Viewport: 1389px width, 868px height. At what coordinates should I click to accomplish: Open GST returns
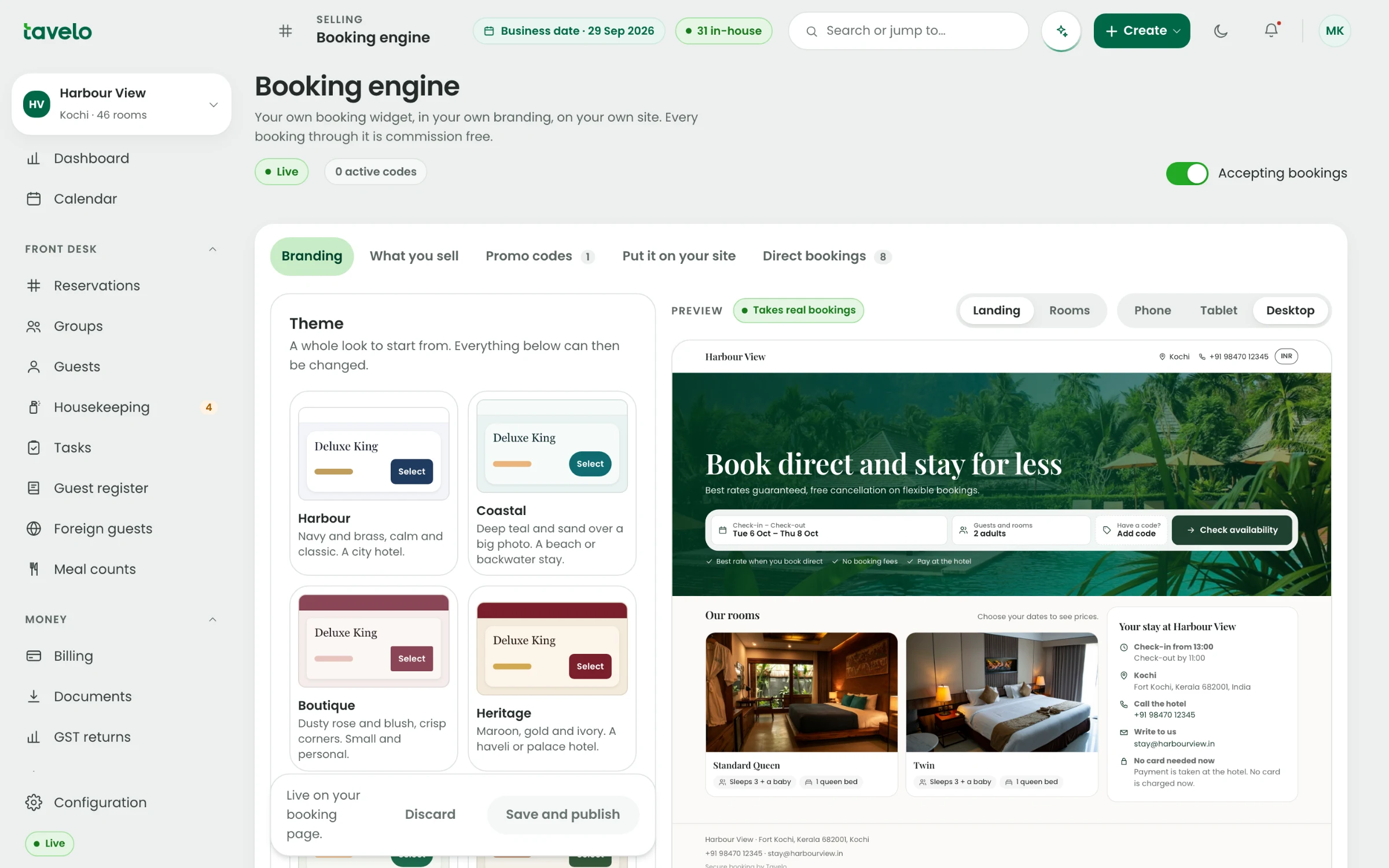[x=122, y=737]
